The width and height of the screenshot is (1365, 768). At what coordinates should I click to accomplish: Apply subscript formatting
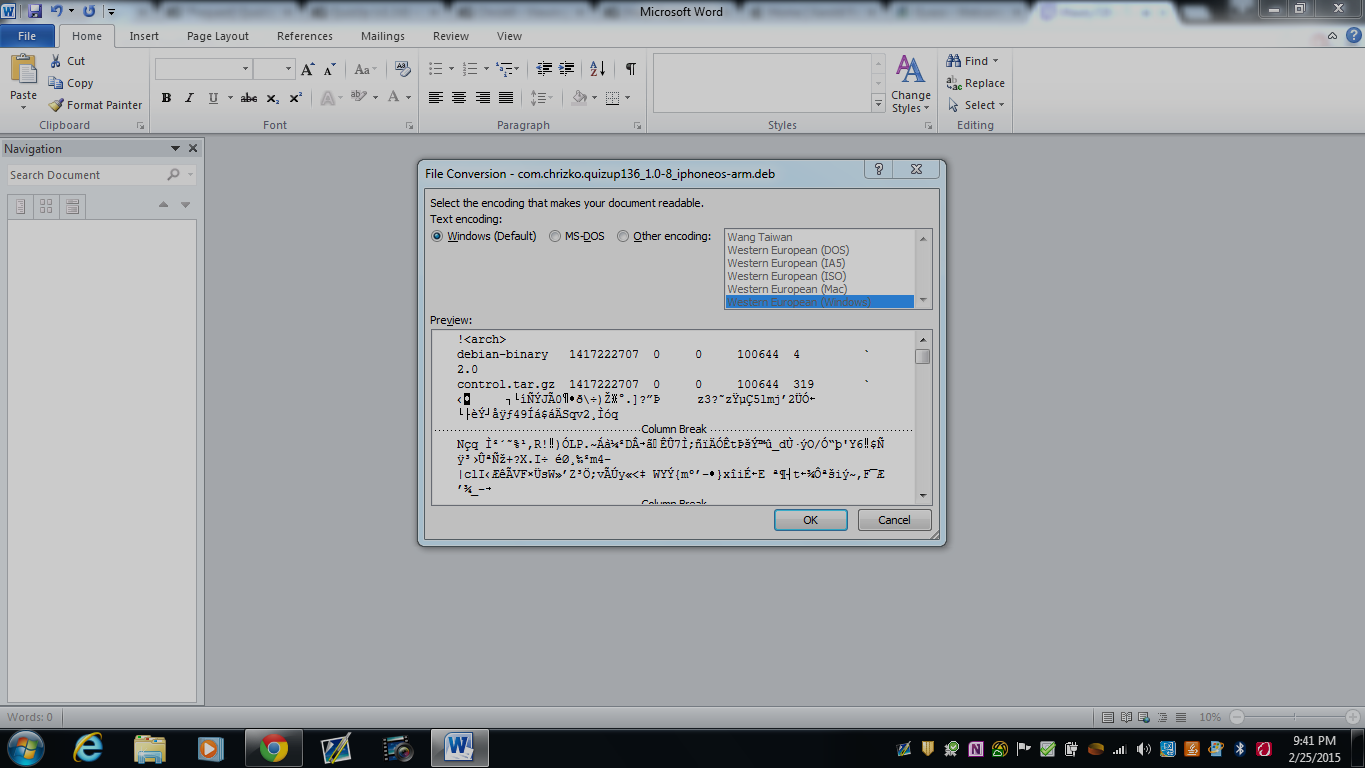(x=273, y=98)
